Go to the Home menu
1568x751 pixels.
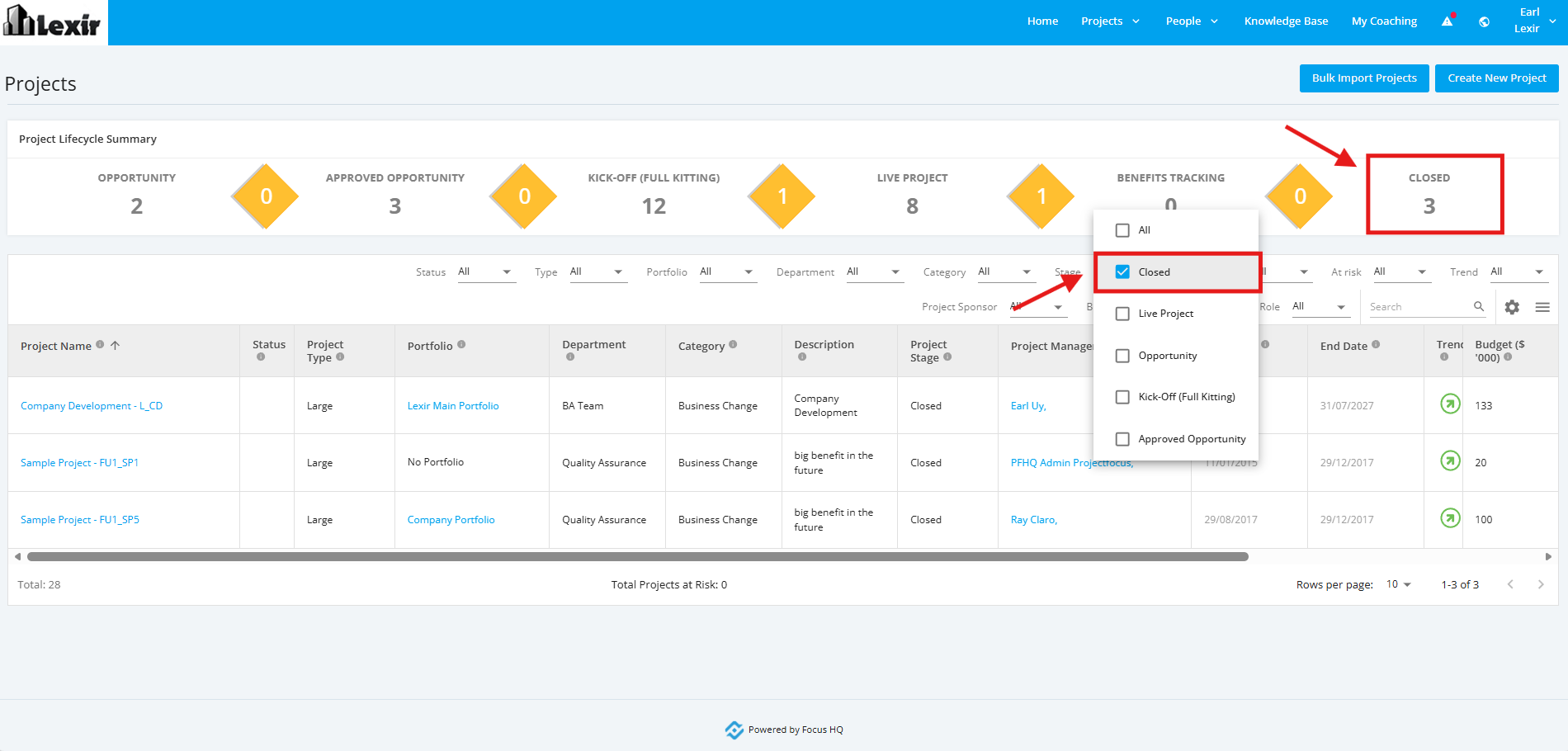click(1042, 21)
